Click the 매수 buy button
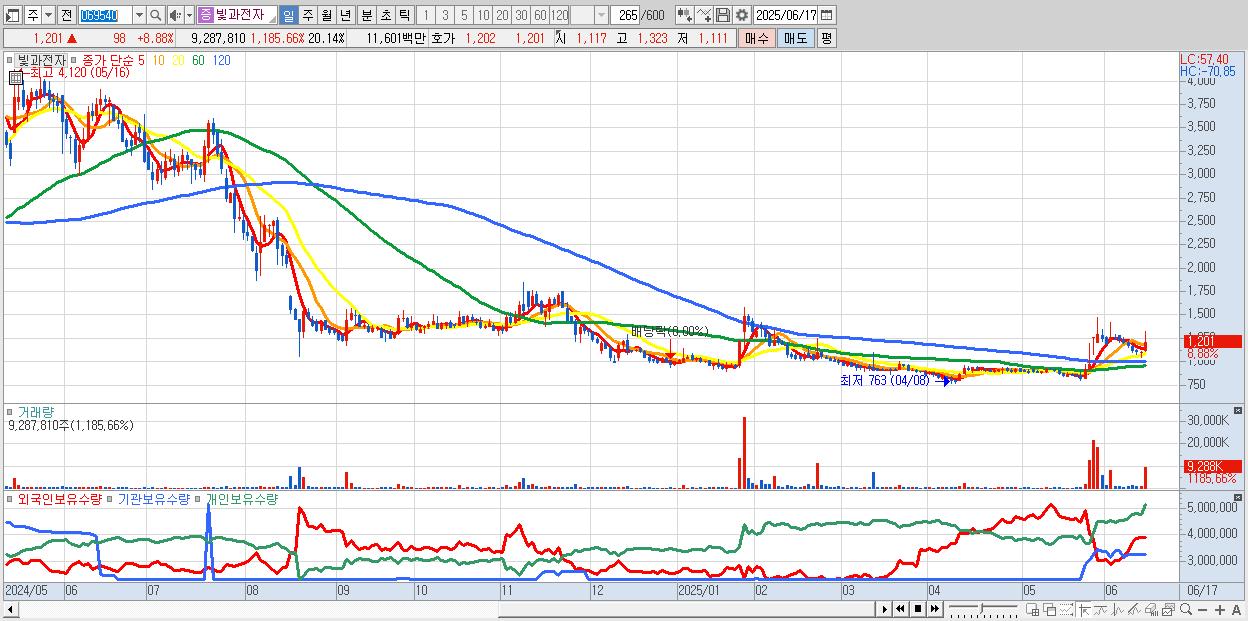This screenshot has height=621, width=1248. (x=757, y=38)
